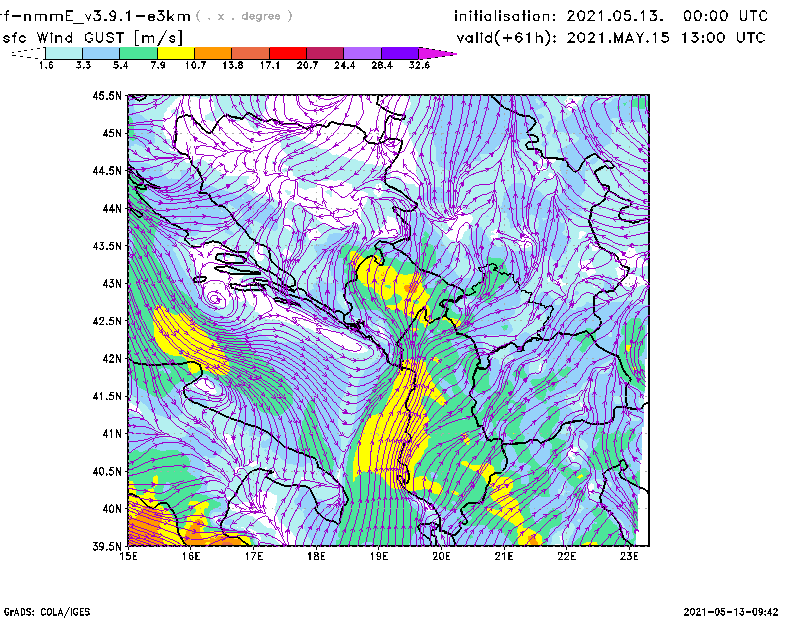Click the 19E longitude label
Viewport: 800px width, 618px height.
(379, 556)
